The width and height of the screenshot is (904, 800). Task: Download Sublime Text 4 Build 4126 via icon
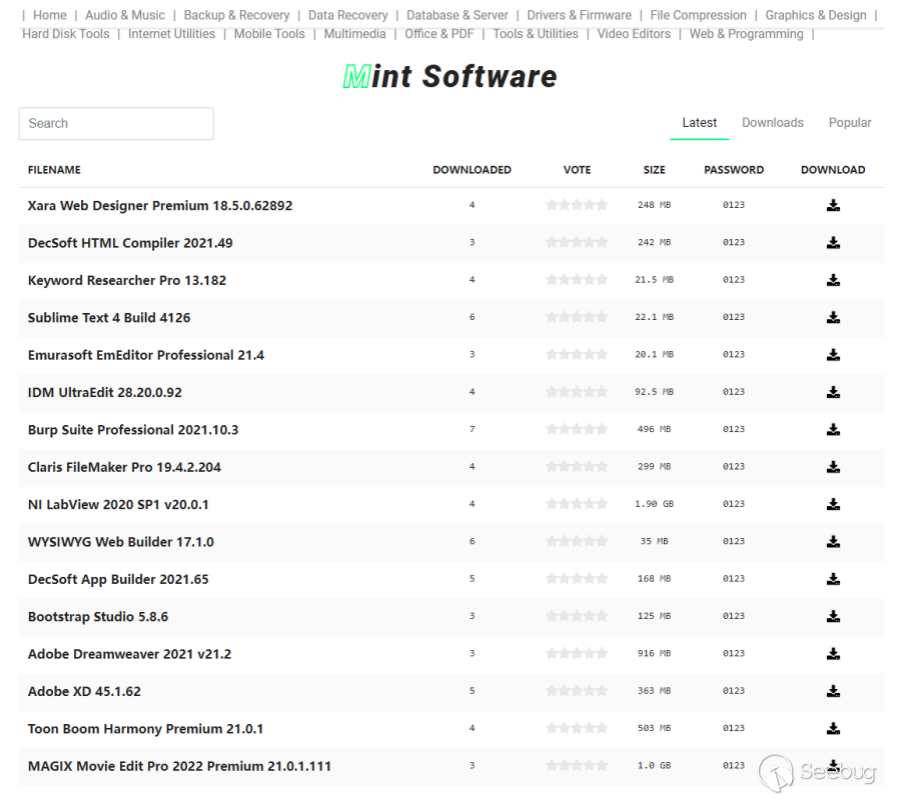[833, 318]
